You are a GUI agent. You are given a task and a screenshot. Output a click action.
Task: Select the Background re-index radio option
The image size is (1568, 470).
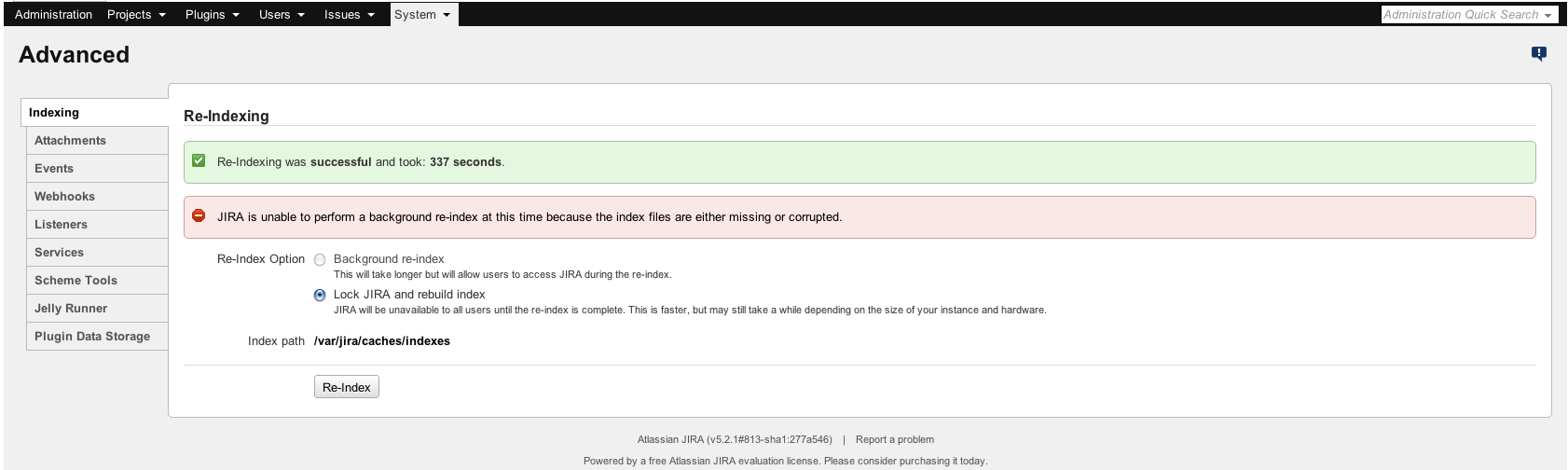[320, 260]
